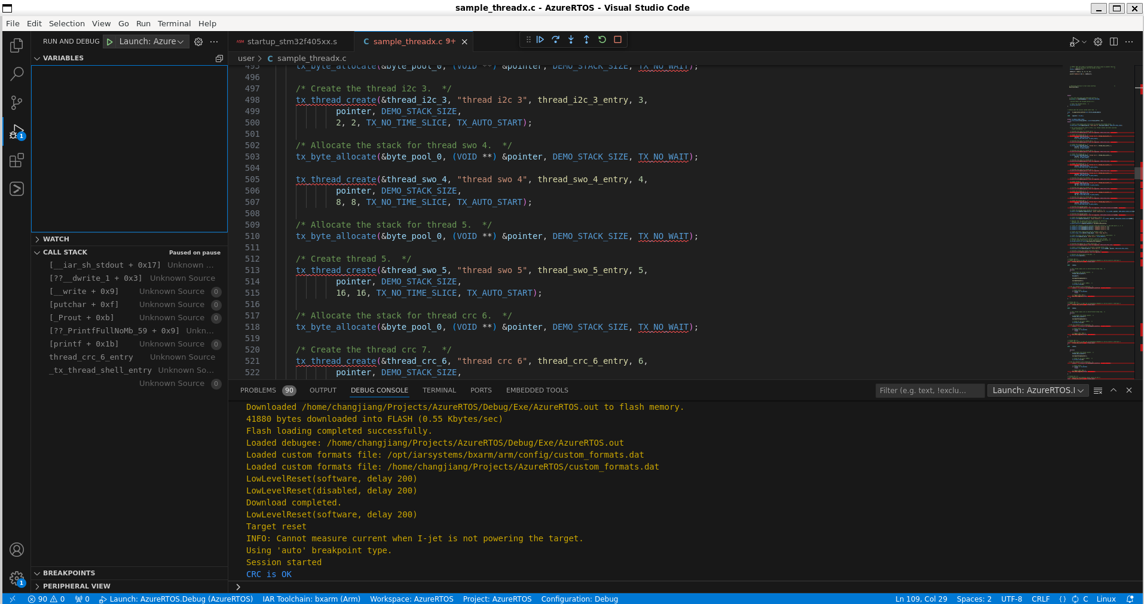Stop debugging with the red square
The height and width of the screenshot is (604, 1144).
coord(618,39)
